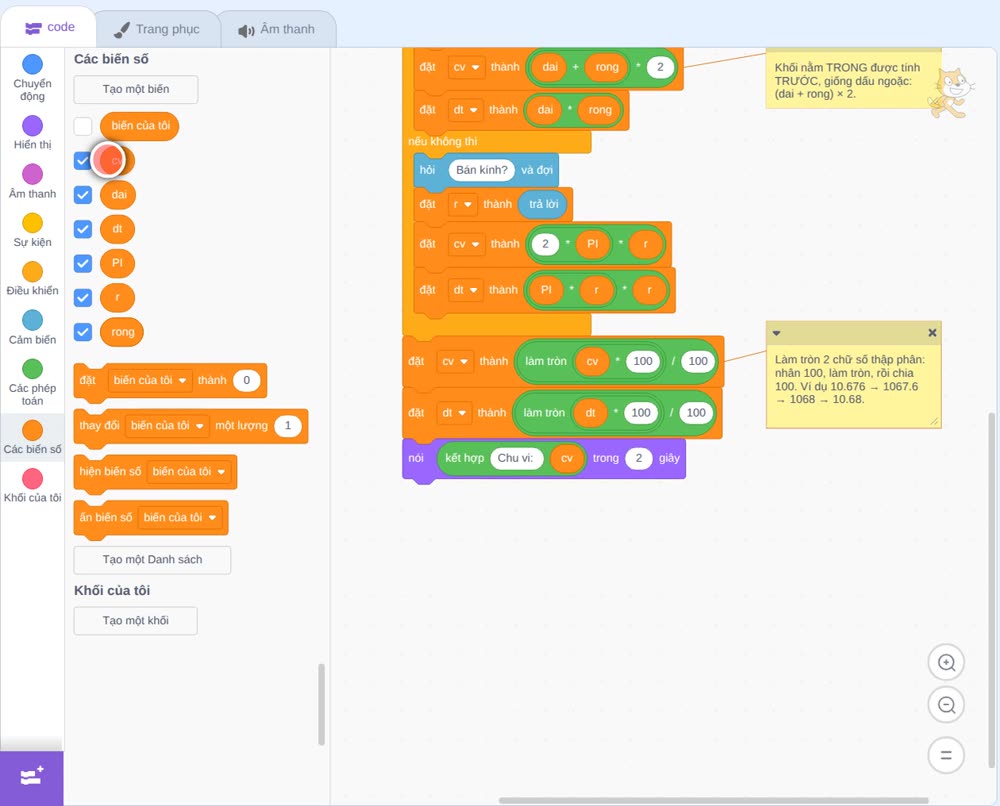This screenshot has width=1000, height=806.
Task: Open the Âm thanh block category
Action: click(32, 181)
